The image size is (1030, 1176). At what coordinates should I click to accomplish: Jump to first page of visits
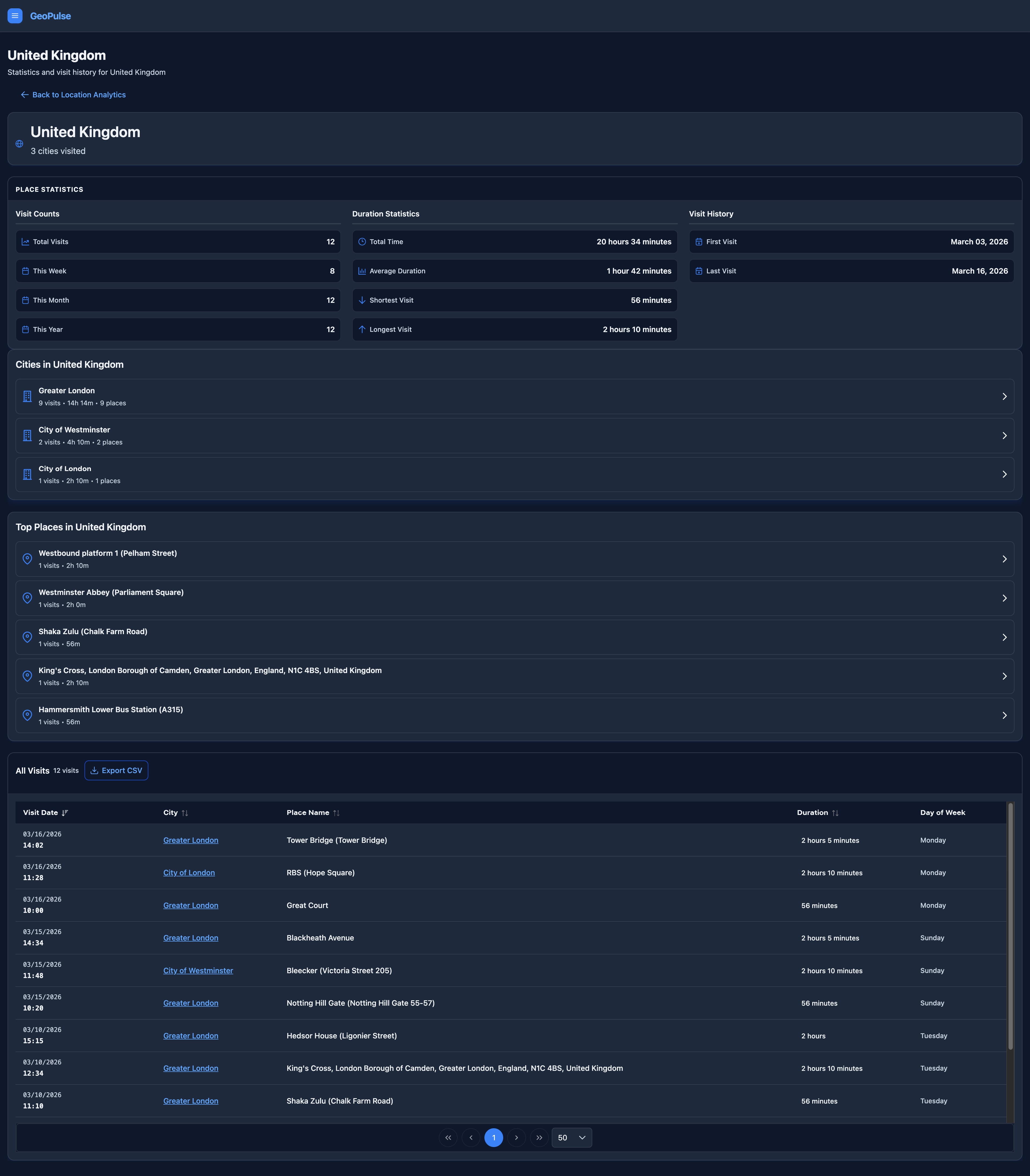click(x=448, y=1137)
